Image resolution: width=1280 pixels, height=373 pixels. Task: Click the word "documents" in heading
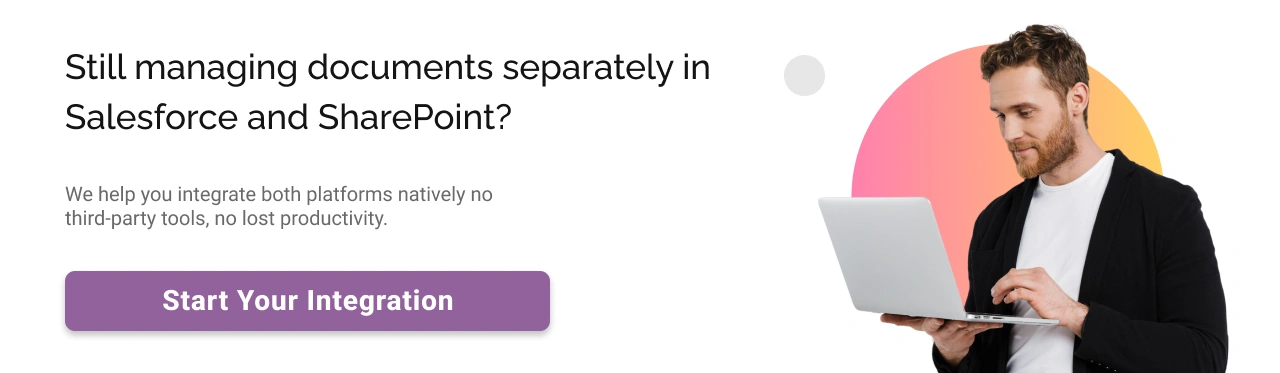[400, 68]
